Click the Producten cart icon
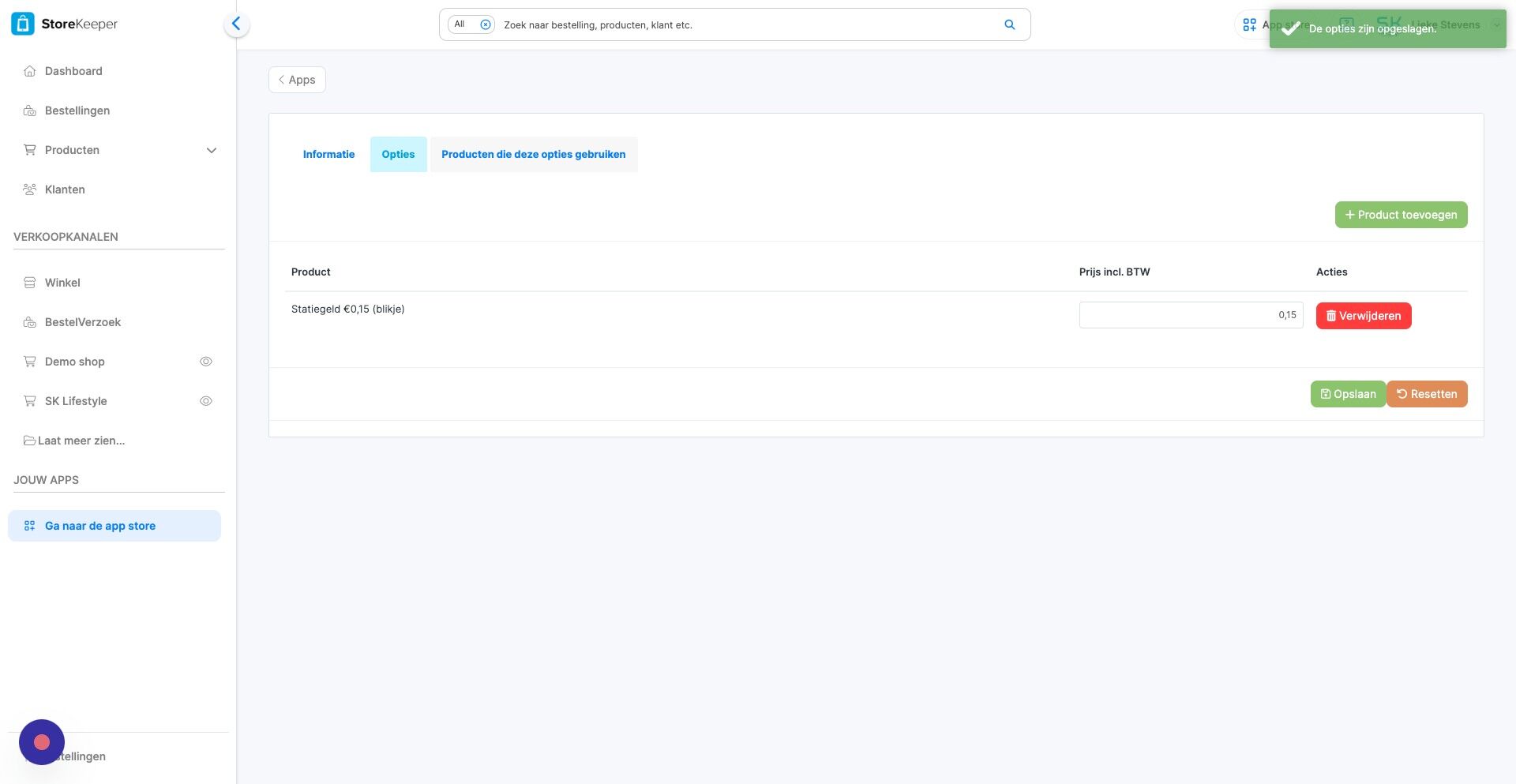This screenshot has width=1516, height=784. coord(30,150)
